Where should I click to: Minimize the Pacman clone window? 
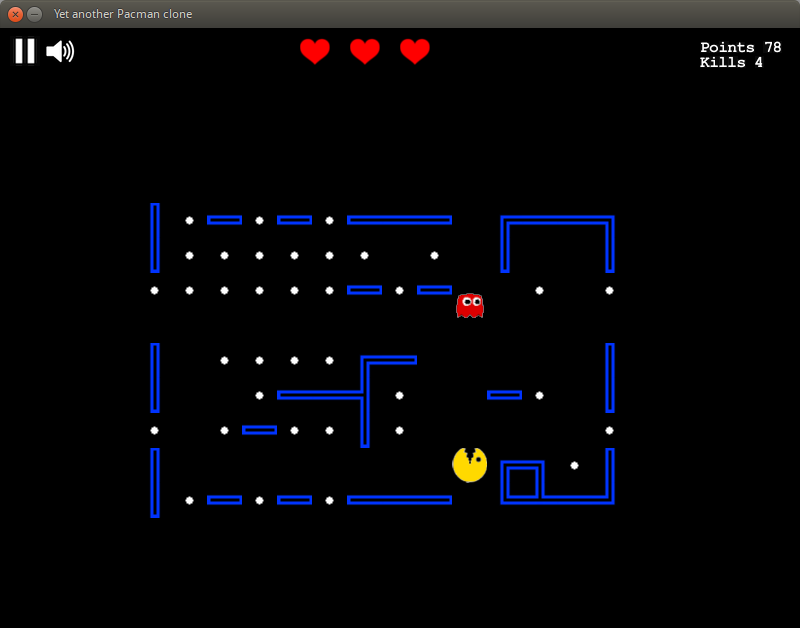tap(34, 14)
